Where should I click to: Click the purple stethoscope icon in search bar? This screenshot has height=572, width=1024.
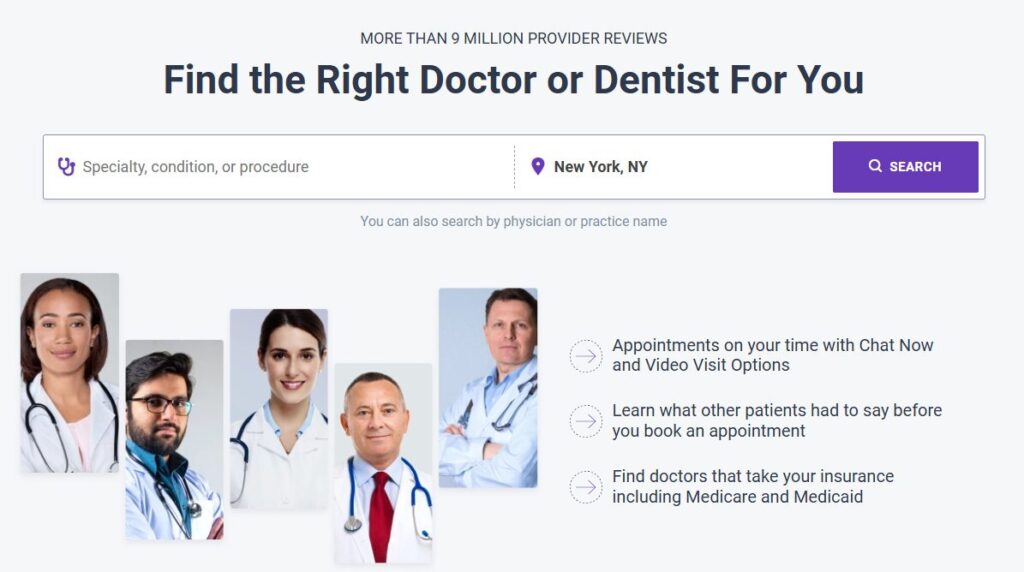click(66, 167)
